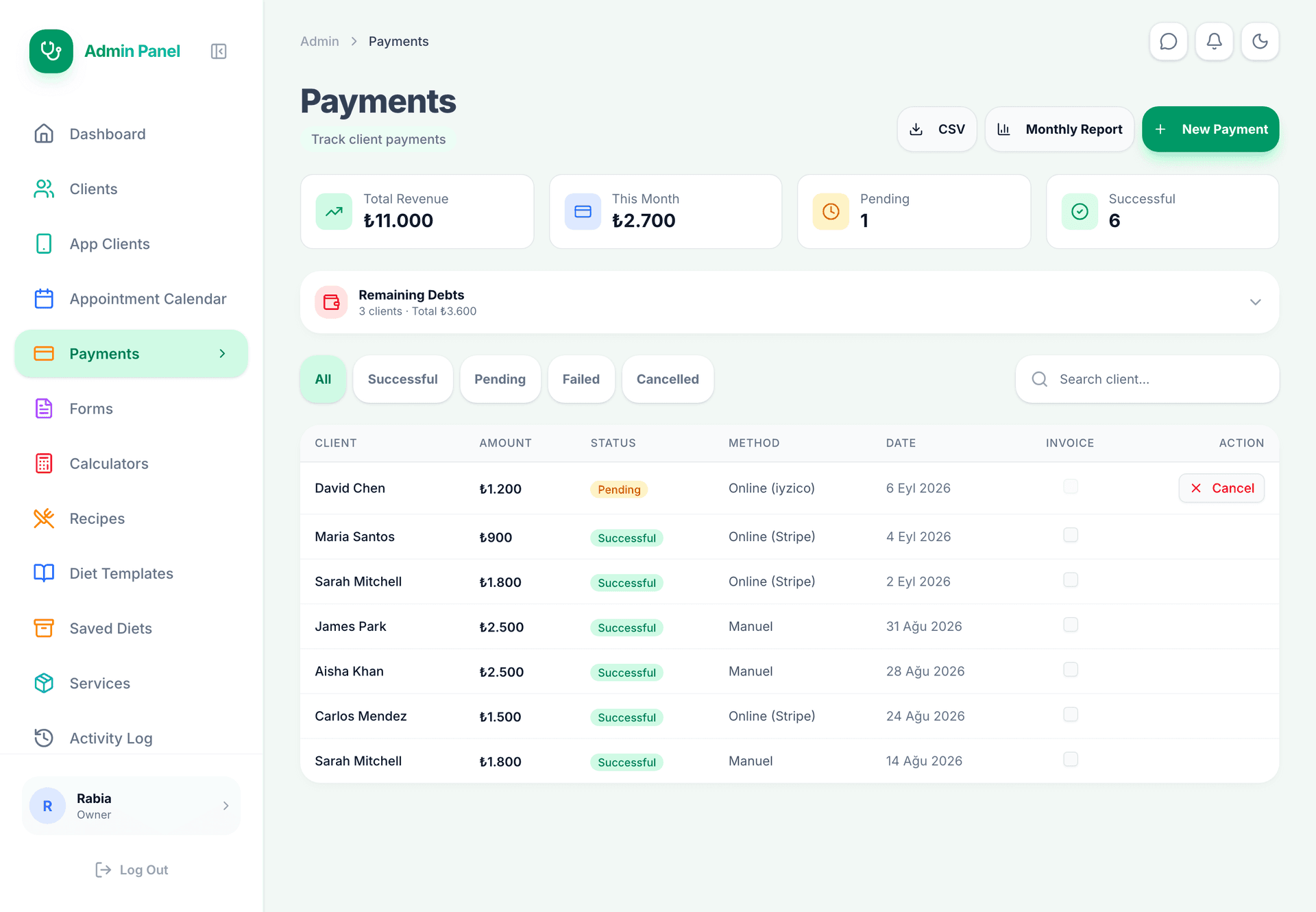Screen dimensions: 1316x912
Task: Click the Pending status badge
Action: click(x=619, y=489)
